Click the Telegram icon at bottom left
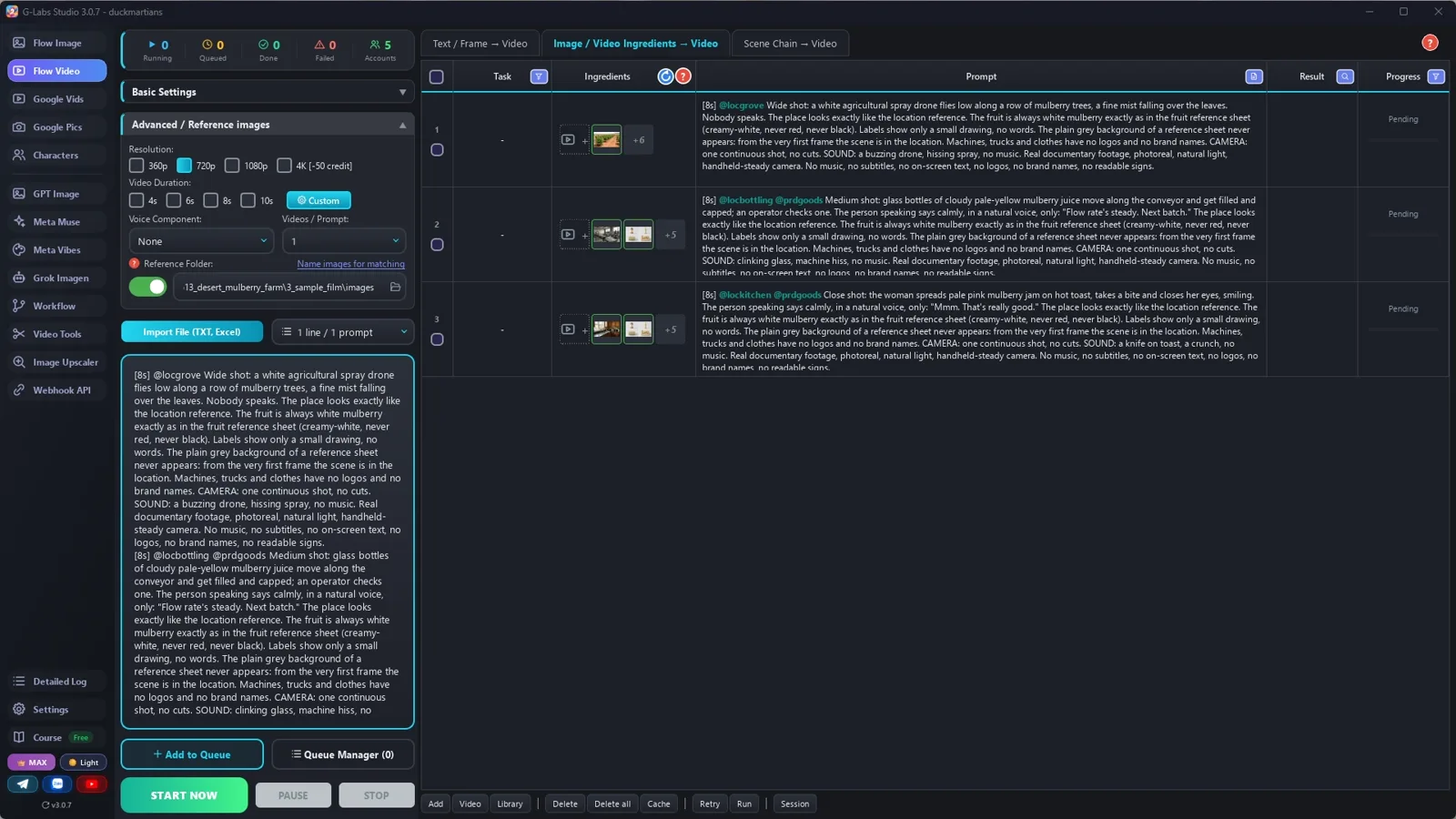Viewport: 1456px width, 819px height. [23, 784]
